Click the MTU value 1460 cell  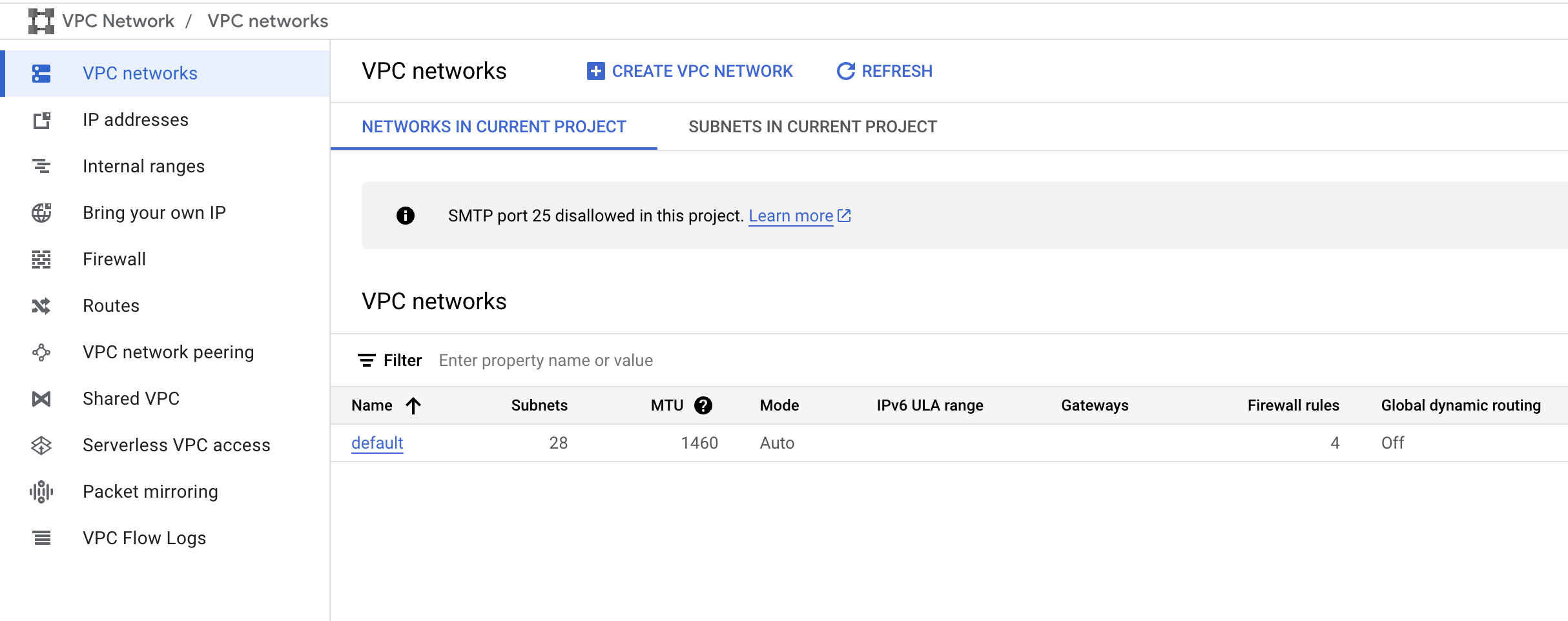click(699, 443)
